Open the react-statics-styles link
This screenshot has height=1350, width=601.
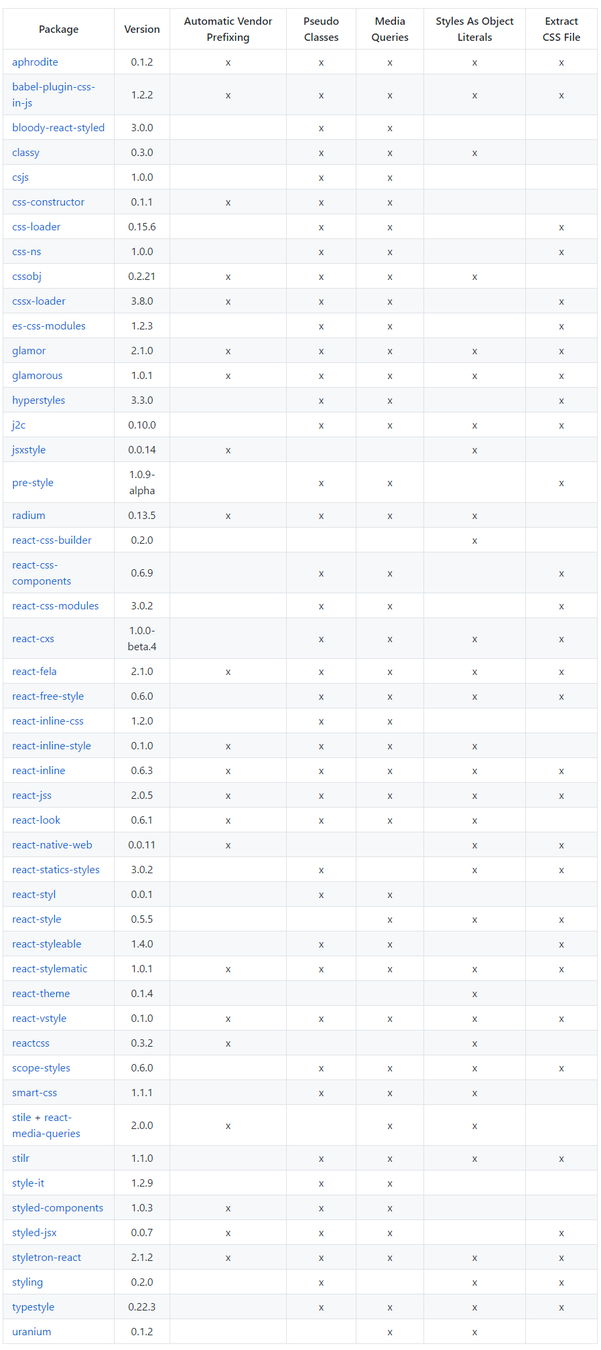tap(56, 870)
